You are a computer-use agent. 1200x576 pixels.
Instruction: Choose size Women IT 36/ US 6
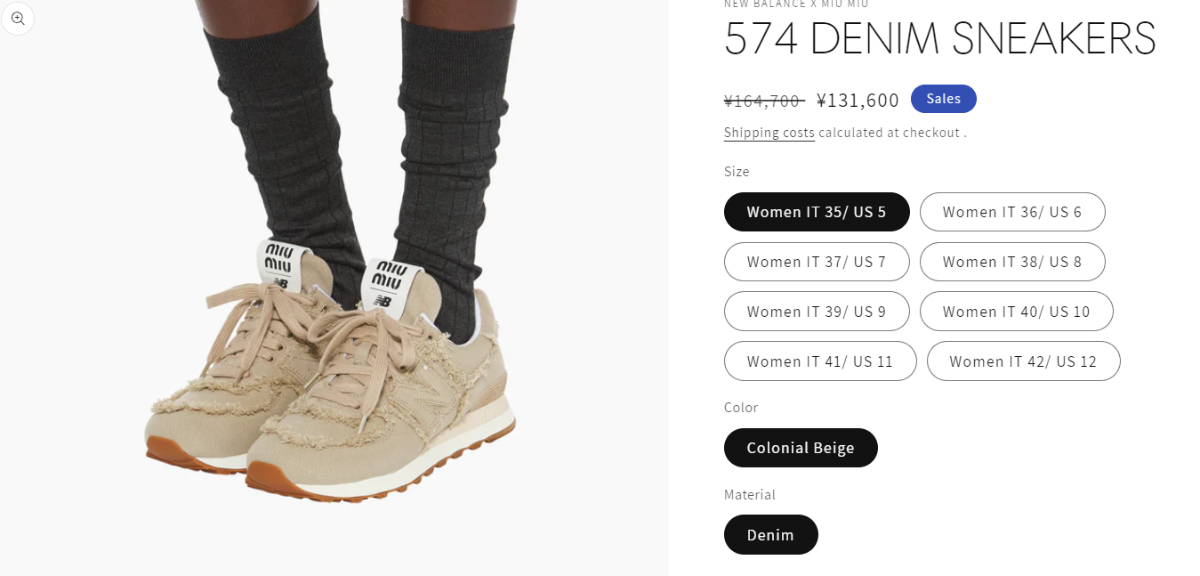click(1012, 212)
